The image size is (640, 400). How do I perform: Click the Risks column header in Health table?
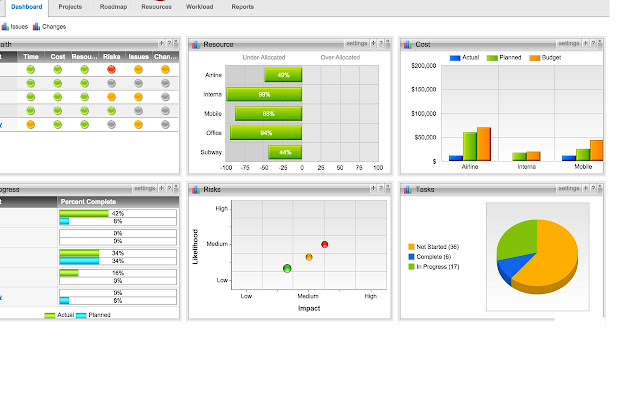(x=111, y=57)
